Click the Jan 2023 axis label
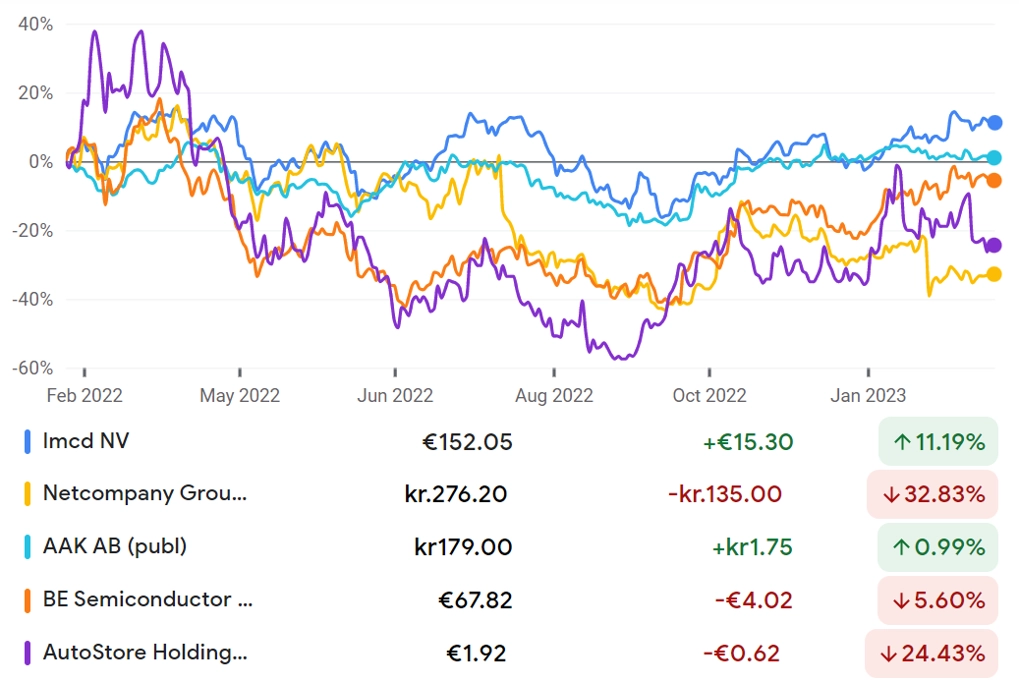The height and width of the screenshot is (683, 1019). 868,395
